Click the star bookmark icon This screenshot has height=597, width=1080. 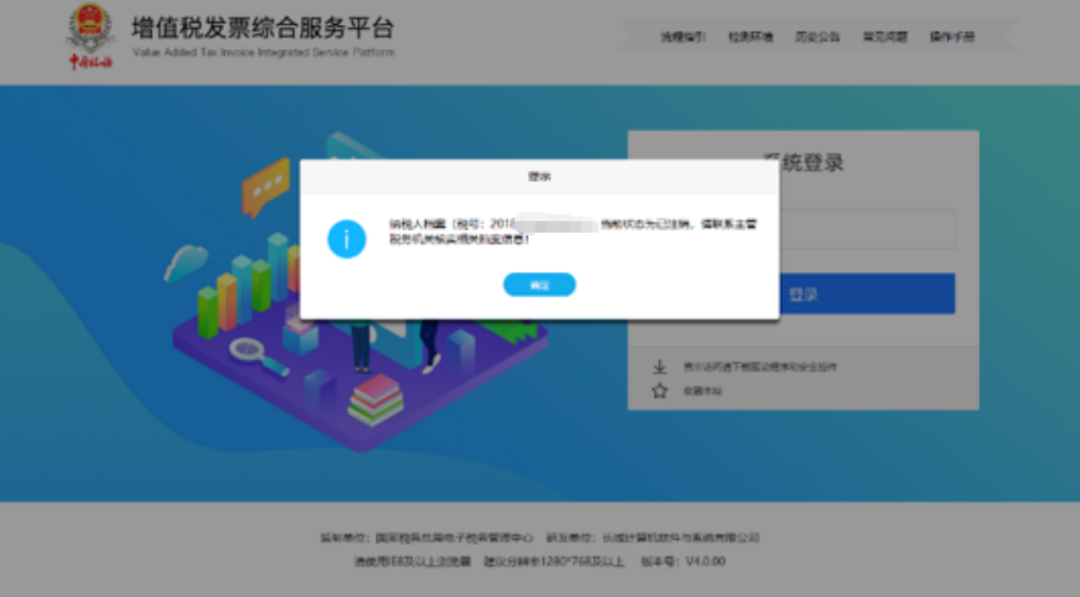[659, 391]
